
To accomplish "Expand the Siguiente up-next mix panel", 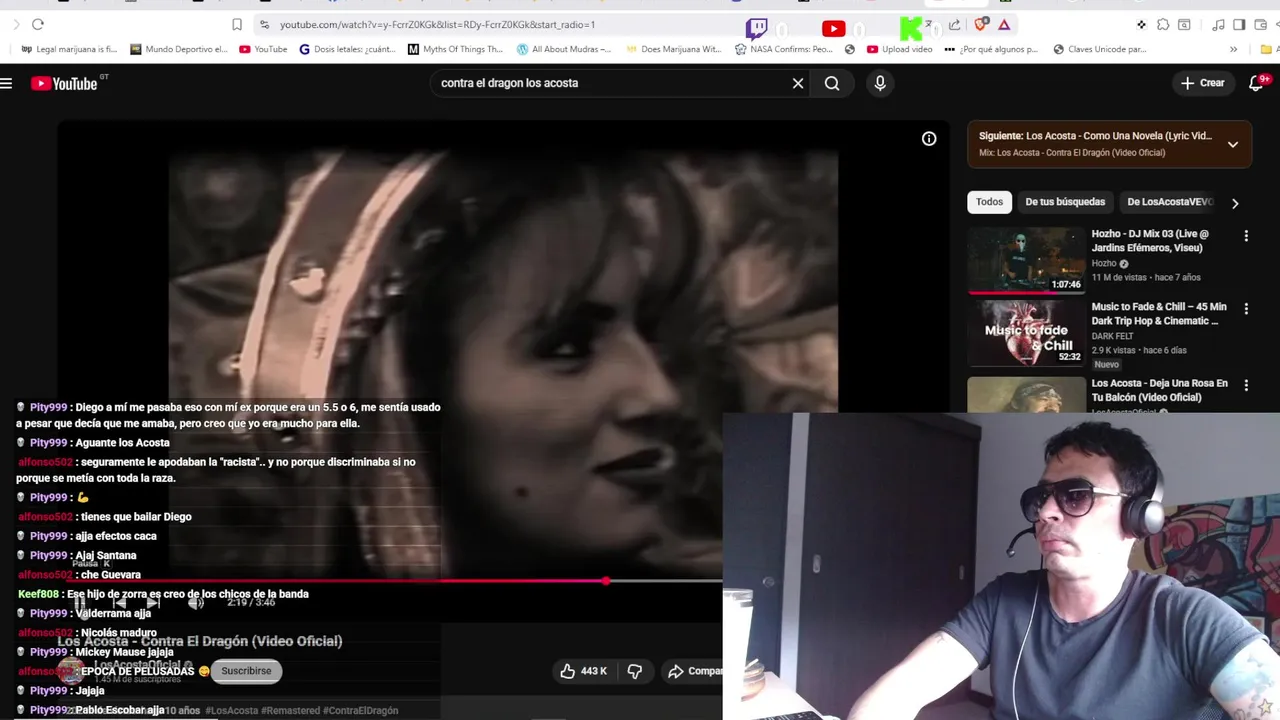I will point(1233,144).
